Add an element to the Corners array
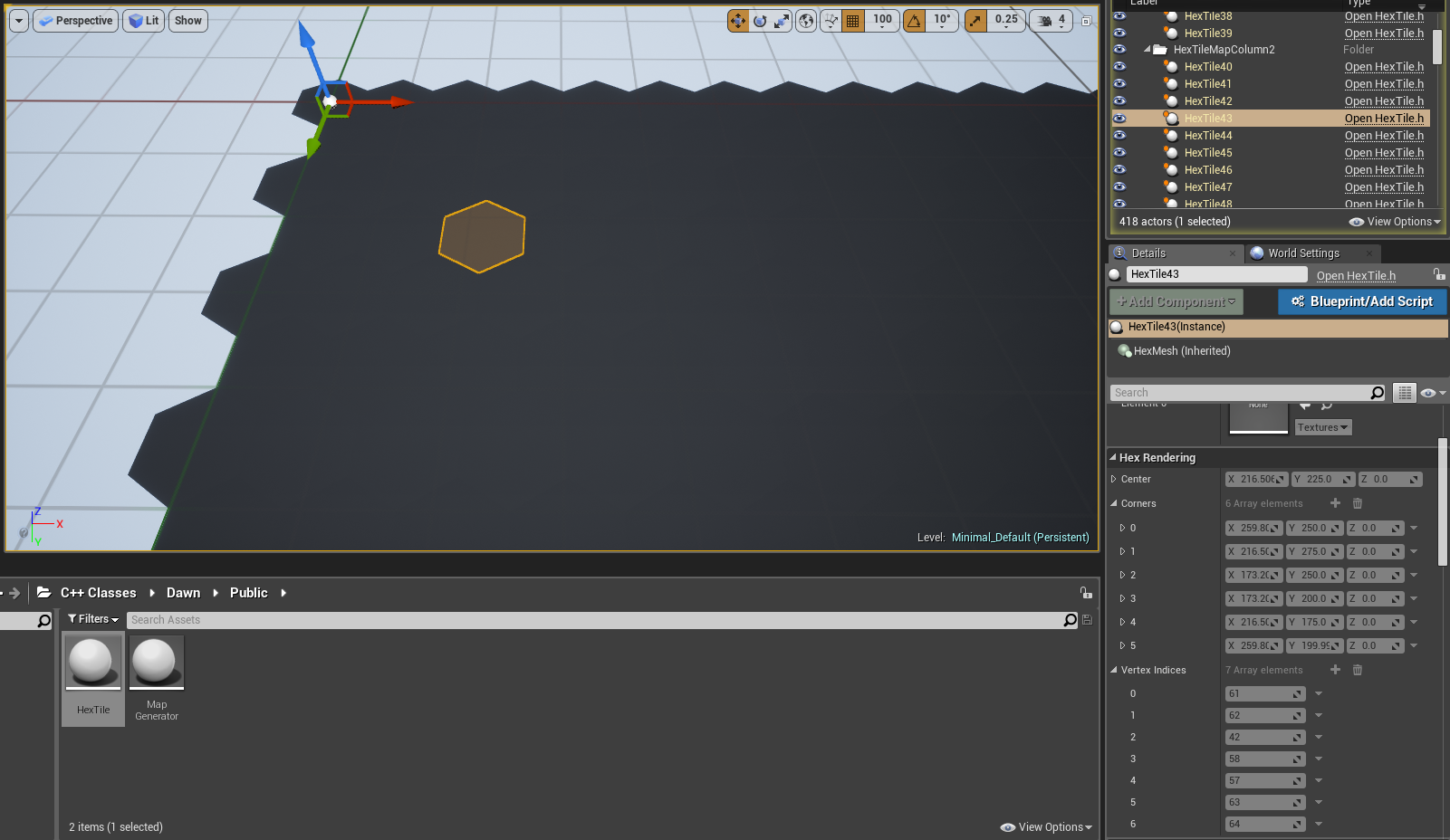 pos(1335,503)
